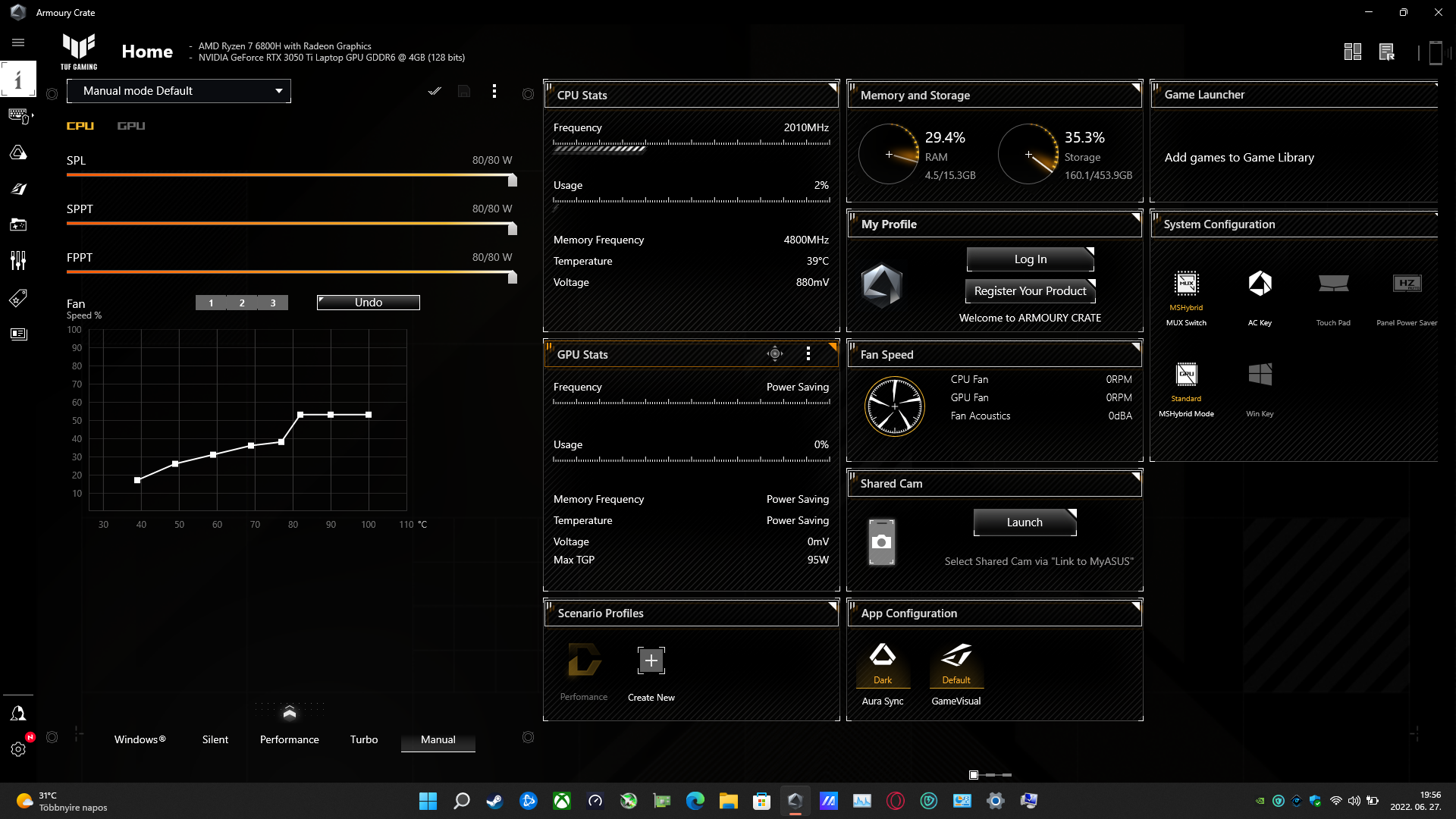Click the SPL power slider handle
The image size is (1456, 819).
(x=513, y=180)
